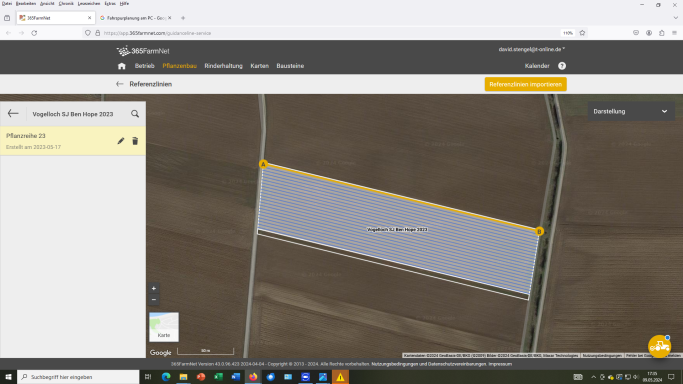Open the Firefox Chronik menu
This screenshot has width=683, height=384.
[66, 3]
